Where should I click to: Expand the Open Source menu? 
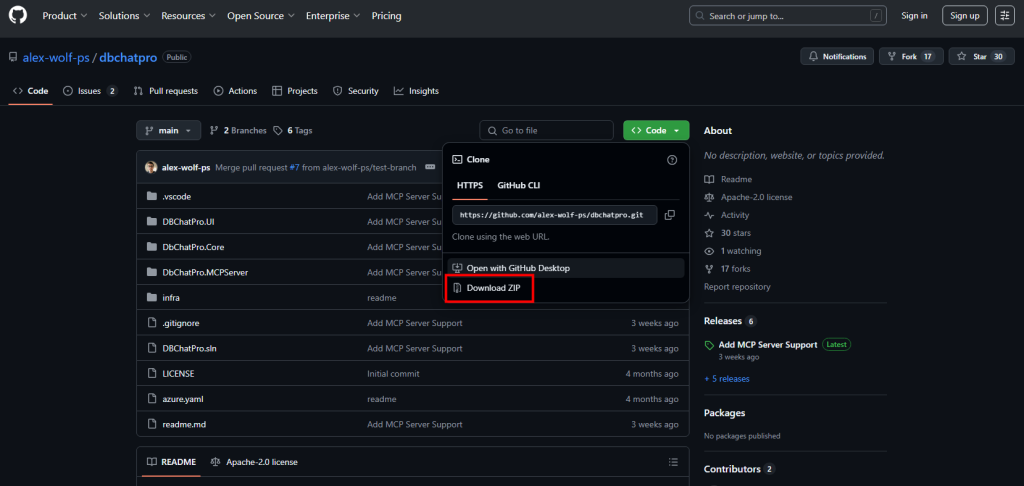(x=261, y=16)
